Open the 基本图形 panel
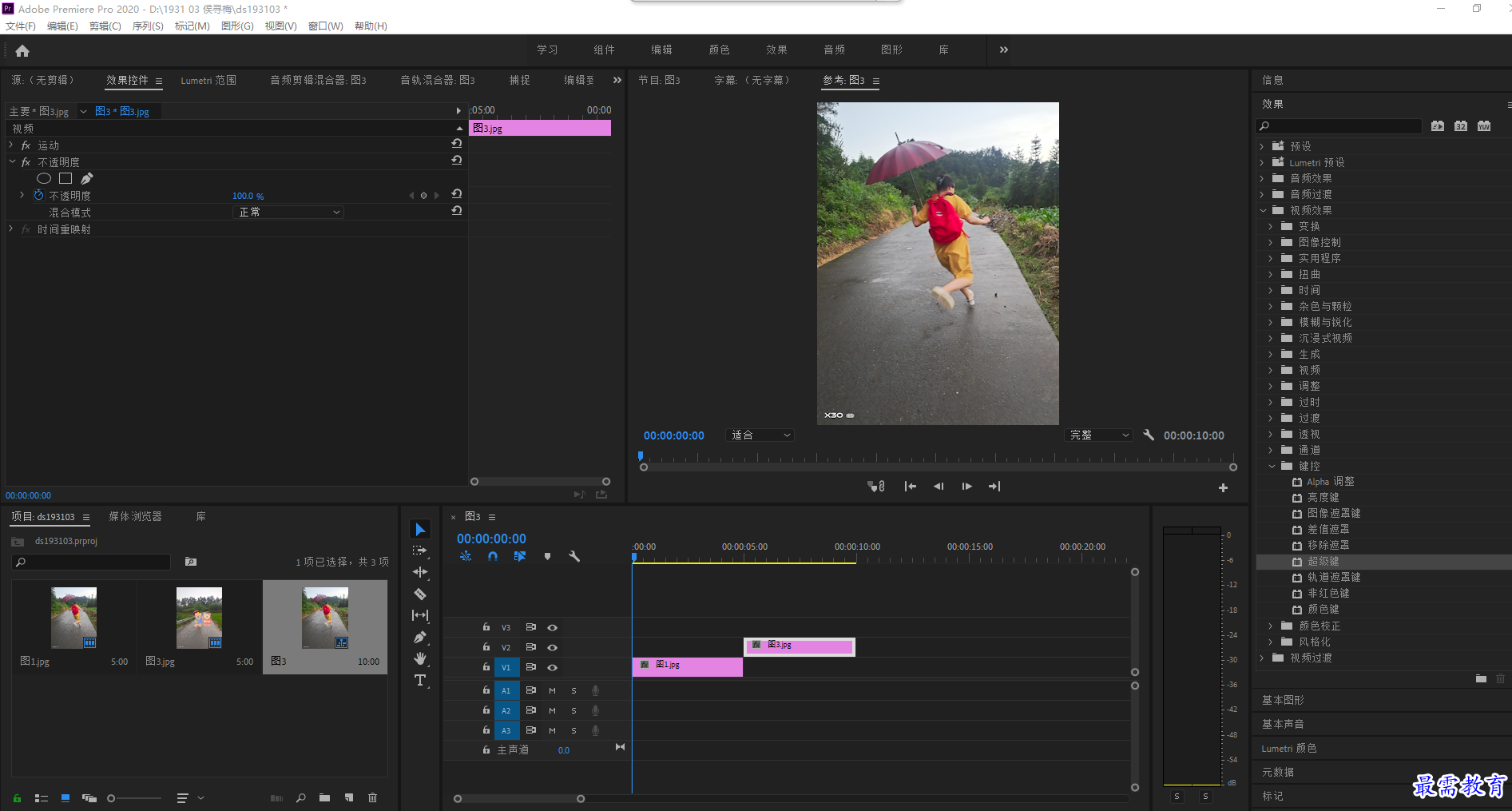 1283,700
